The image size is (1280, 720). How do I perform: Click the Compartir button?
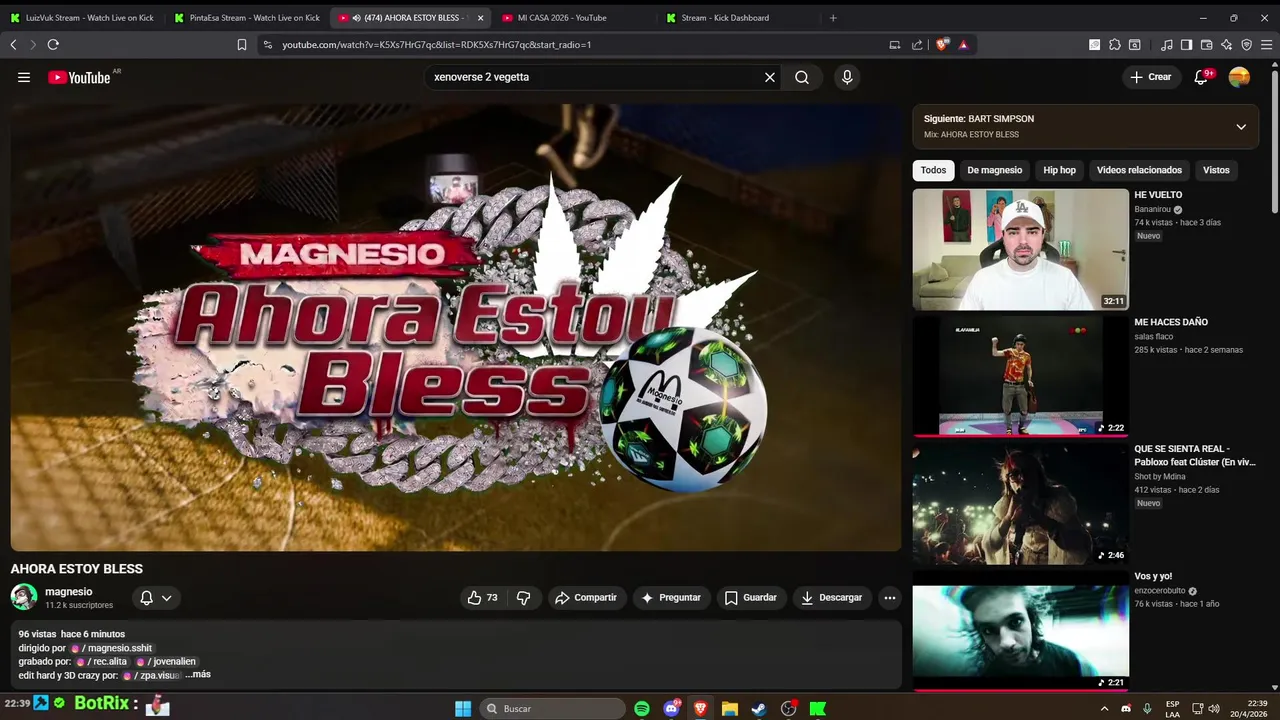pos(586,597)
